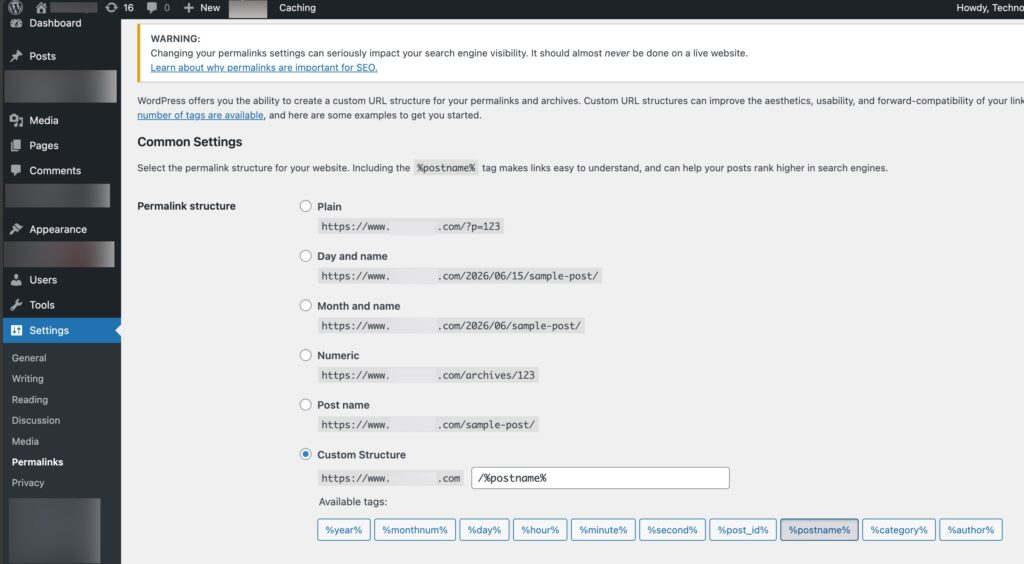Go to Writing settings submenu

27,379
